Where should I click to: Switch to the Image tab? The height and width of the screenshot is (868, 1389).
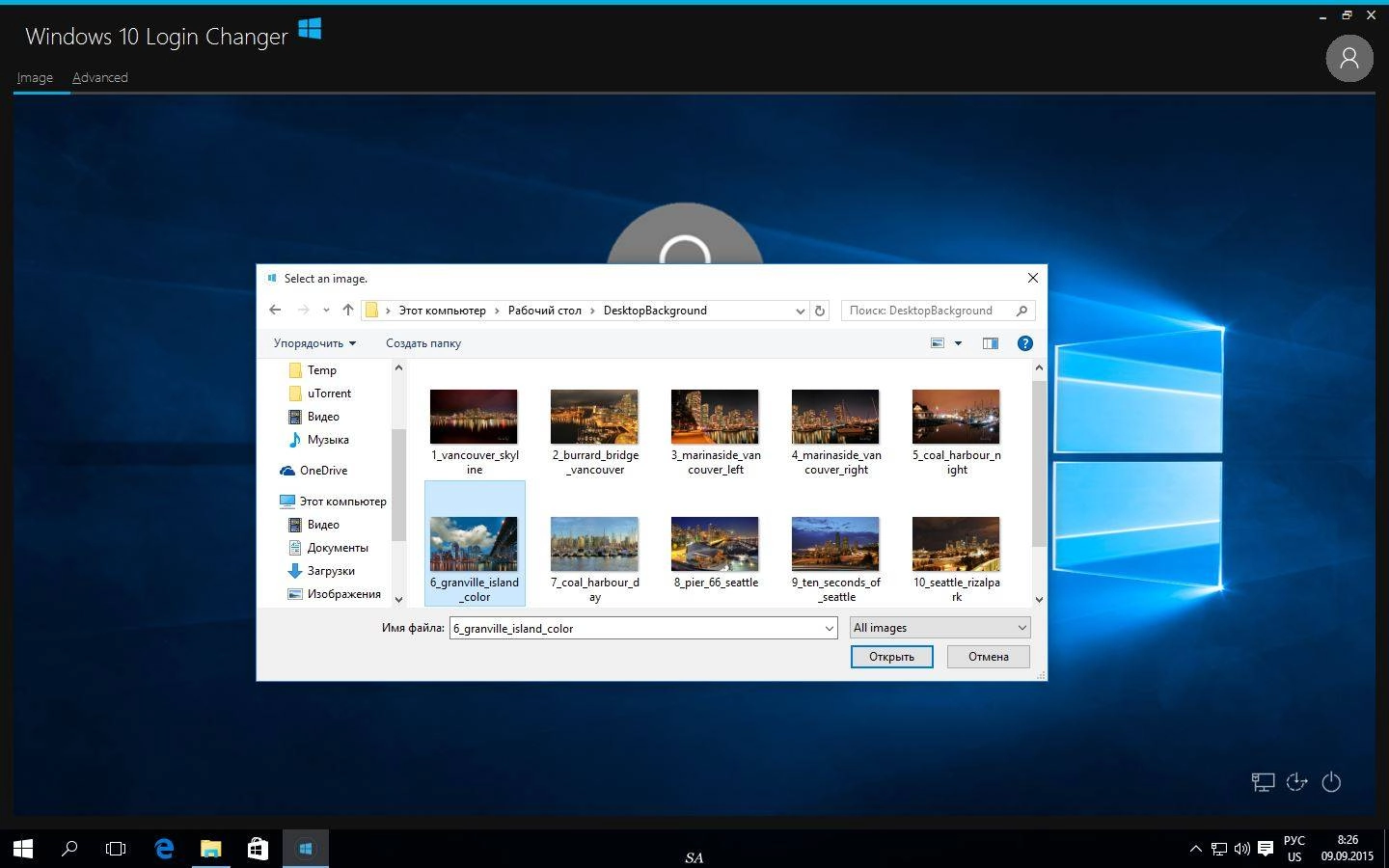(35, 77)
